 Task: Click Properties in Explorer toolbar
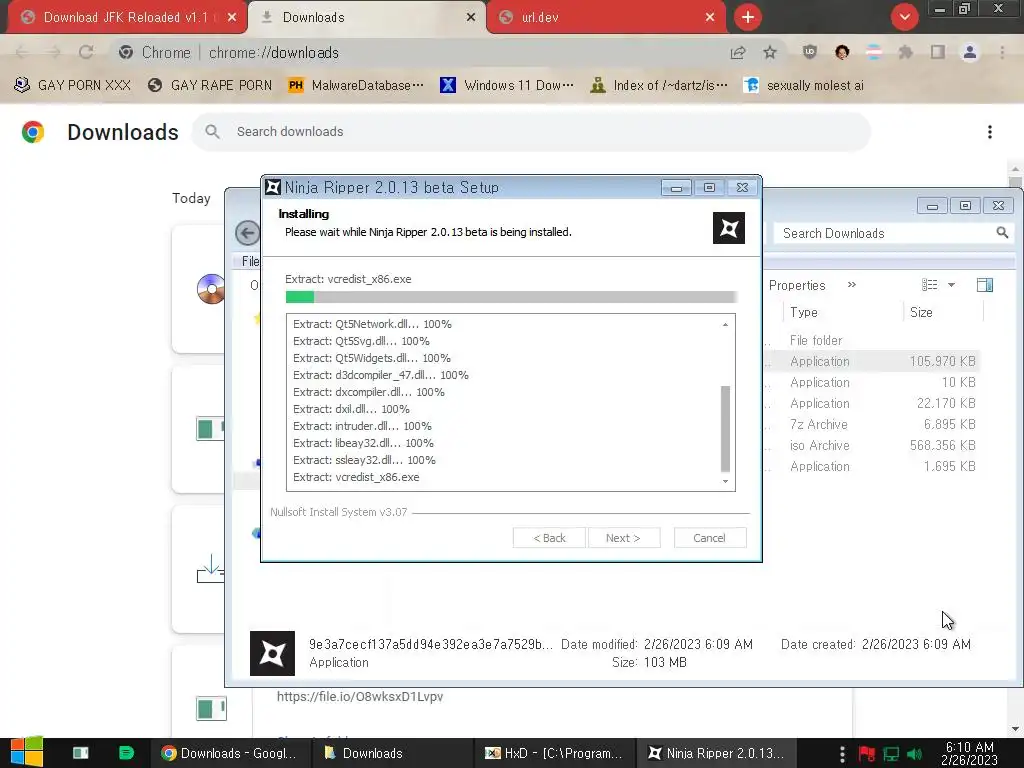(x=797, y=285)
